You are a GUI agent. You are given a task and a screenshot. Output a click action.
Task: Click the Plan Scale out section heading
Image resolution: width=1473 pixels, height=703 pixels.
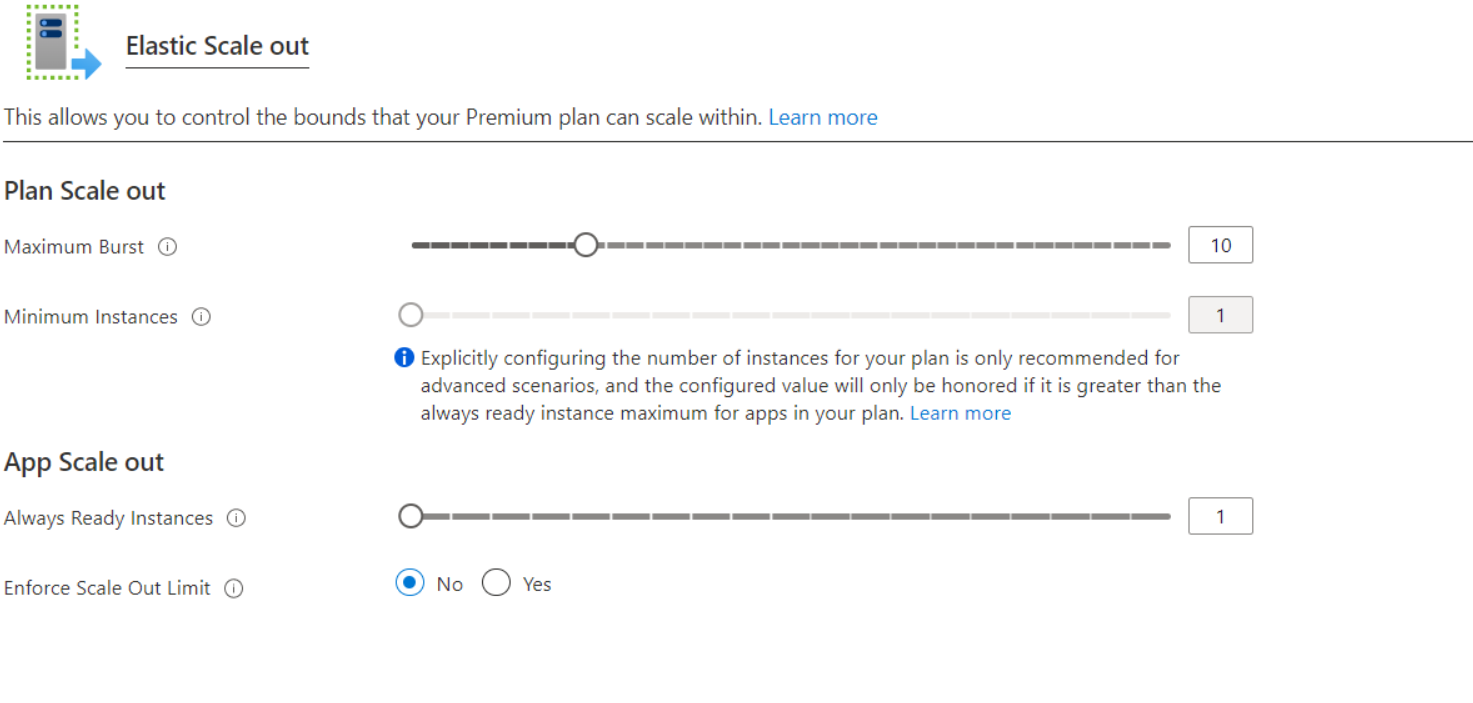pyautogui.click(x=84, y=190)
